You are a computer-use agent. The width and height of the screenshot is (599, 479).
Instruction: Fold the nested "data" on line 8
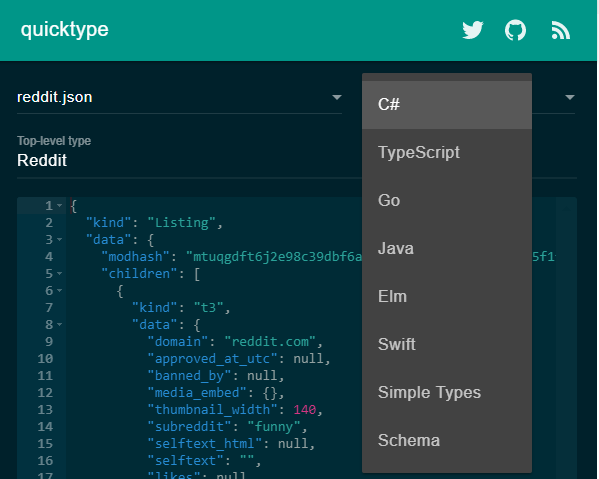[x=60, y=324]
